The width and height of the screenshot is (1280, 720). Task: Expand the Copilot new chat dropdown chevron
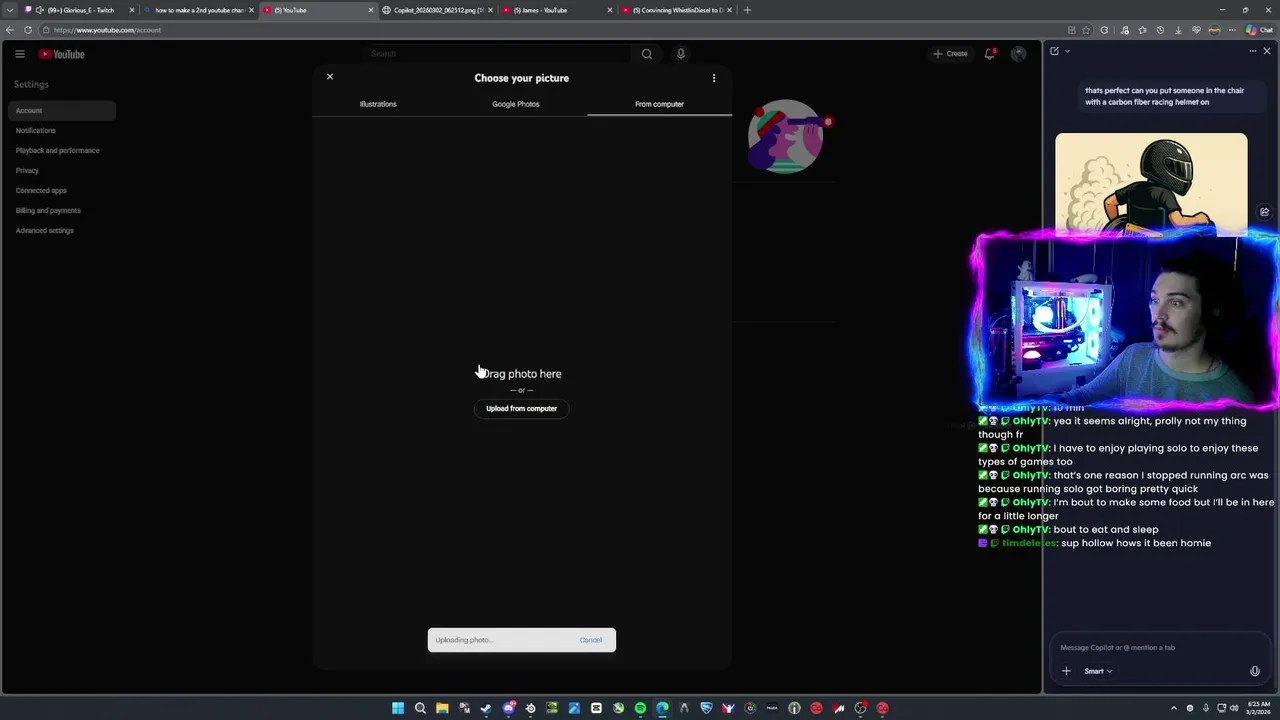[1067, 51]
